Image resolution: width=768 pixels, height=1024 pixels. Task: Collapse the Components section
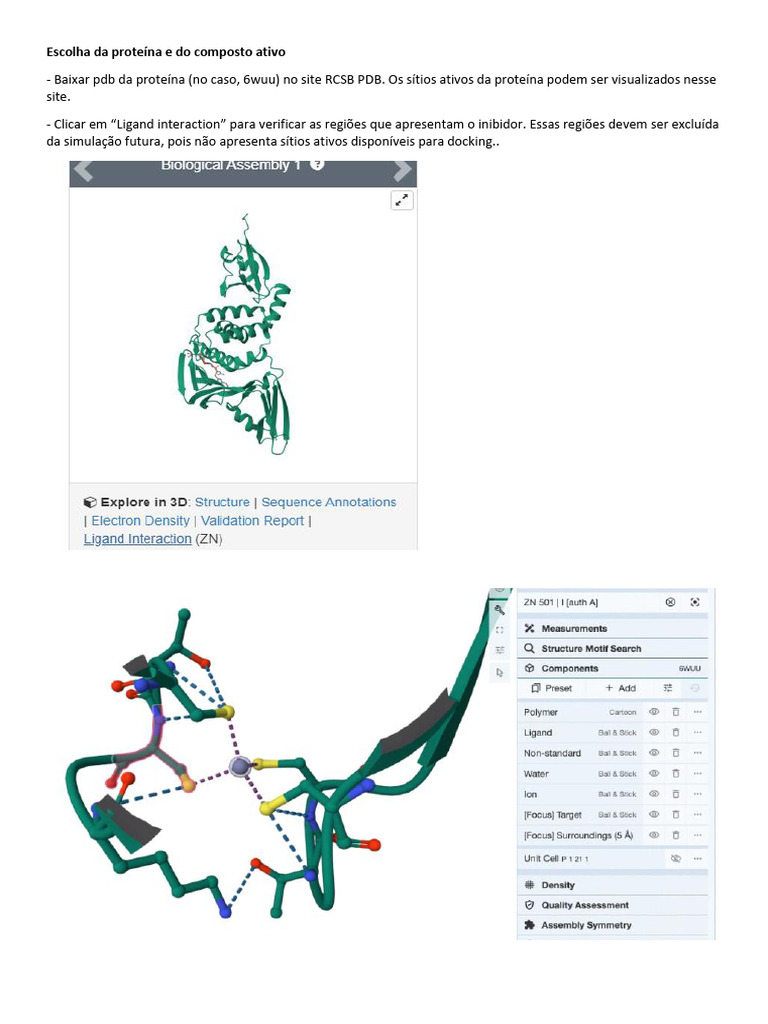[613, 669]
